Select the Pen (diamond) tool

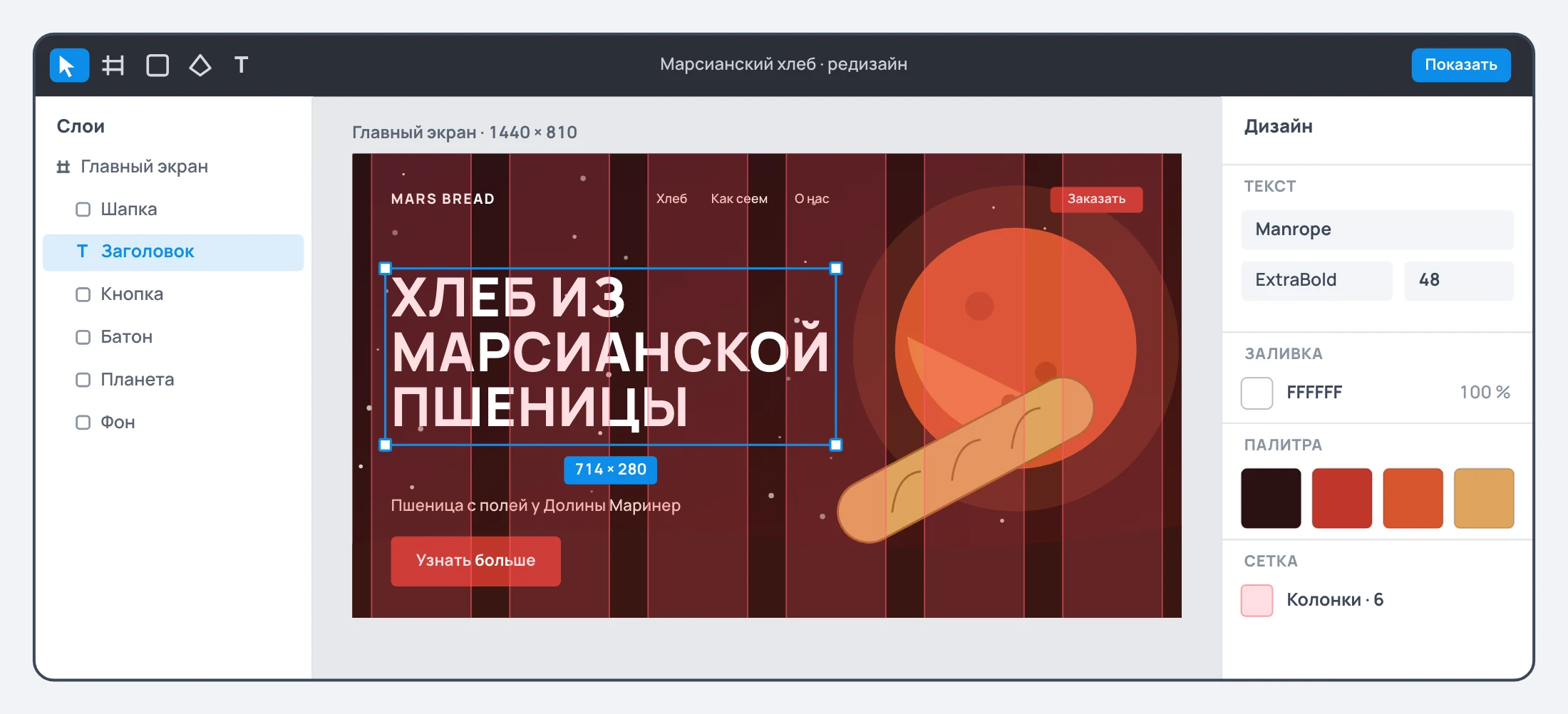(200, 65)
